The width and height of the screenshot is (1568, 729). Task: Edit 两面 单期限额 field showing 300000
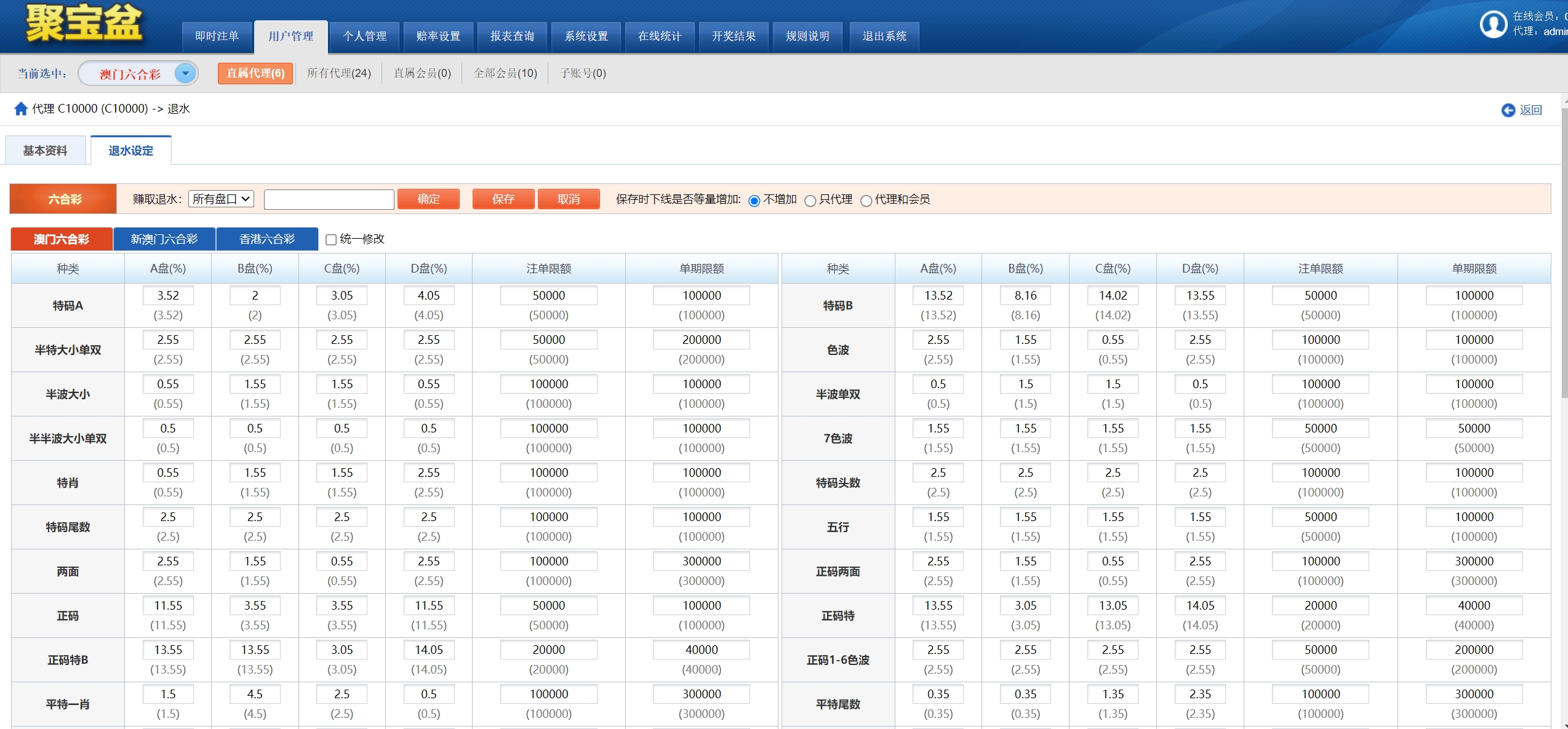coord(702,561)
